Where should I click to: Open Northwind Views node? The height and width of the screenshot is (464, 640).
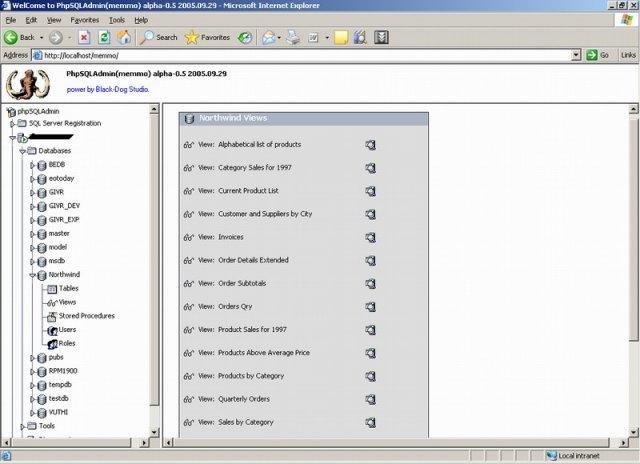tap(67, 302)
